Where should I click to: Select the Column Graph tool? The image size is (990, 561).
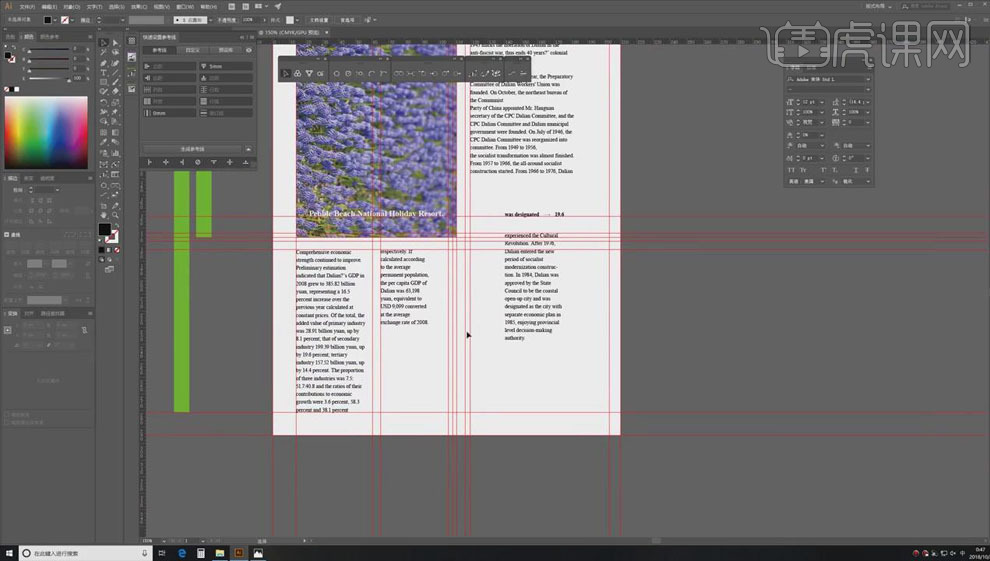116,153
